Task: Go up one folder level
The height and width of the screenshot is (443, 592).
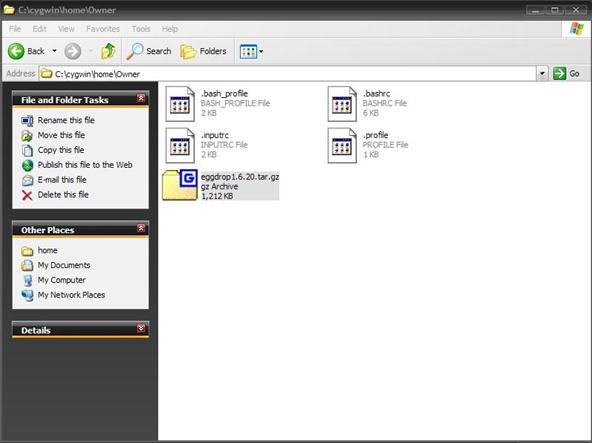Action: click(108, 51)
